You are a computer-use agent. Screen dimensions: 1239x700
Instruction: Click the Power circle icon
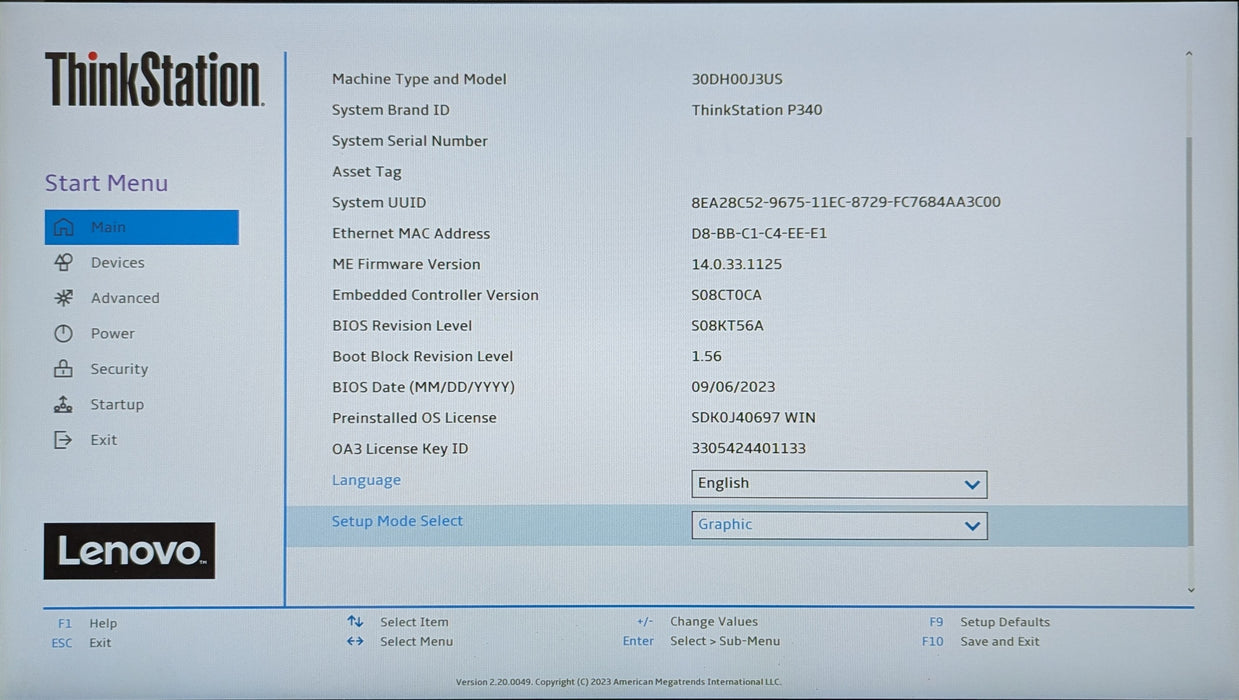point(63,334)
